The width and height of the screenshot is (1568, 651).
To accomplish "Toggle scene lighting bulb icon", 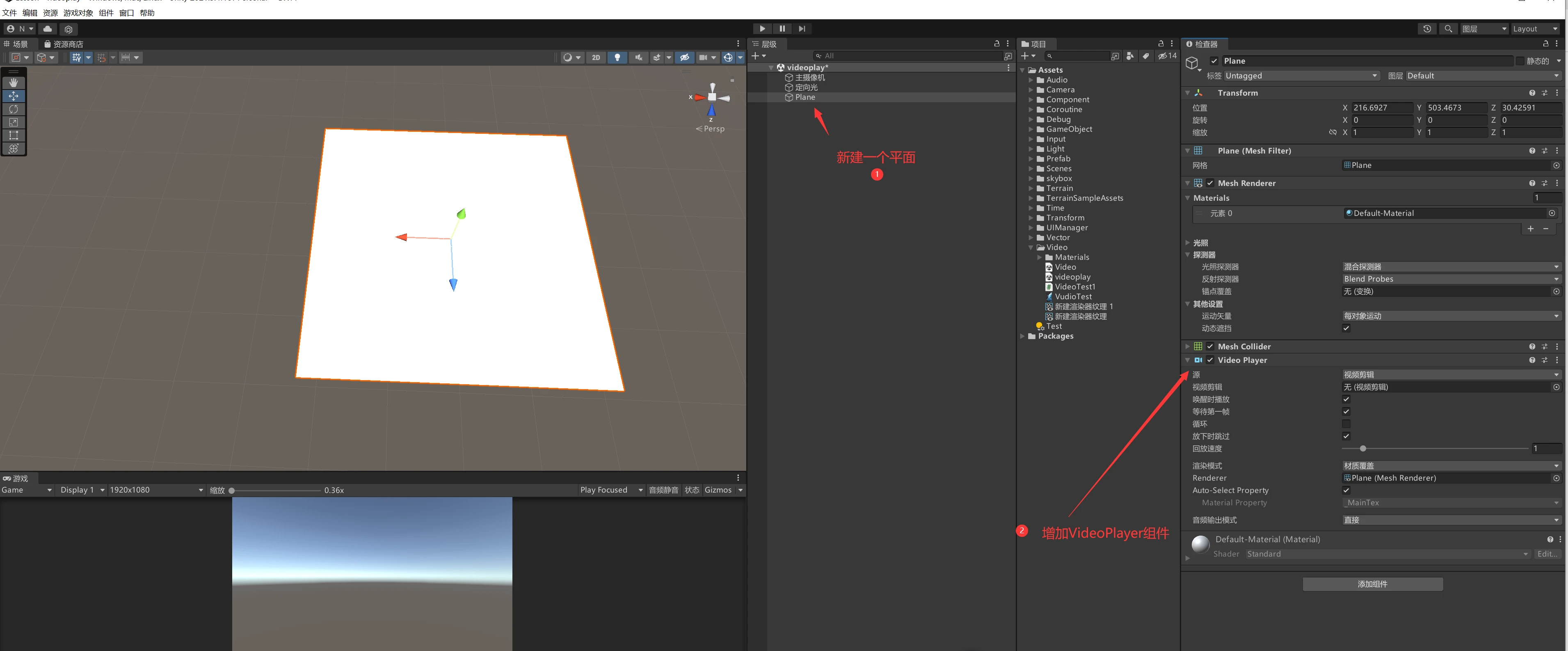I will [617, 57].
